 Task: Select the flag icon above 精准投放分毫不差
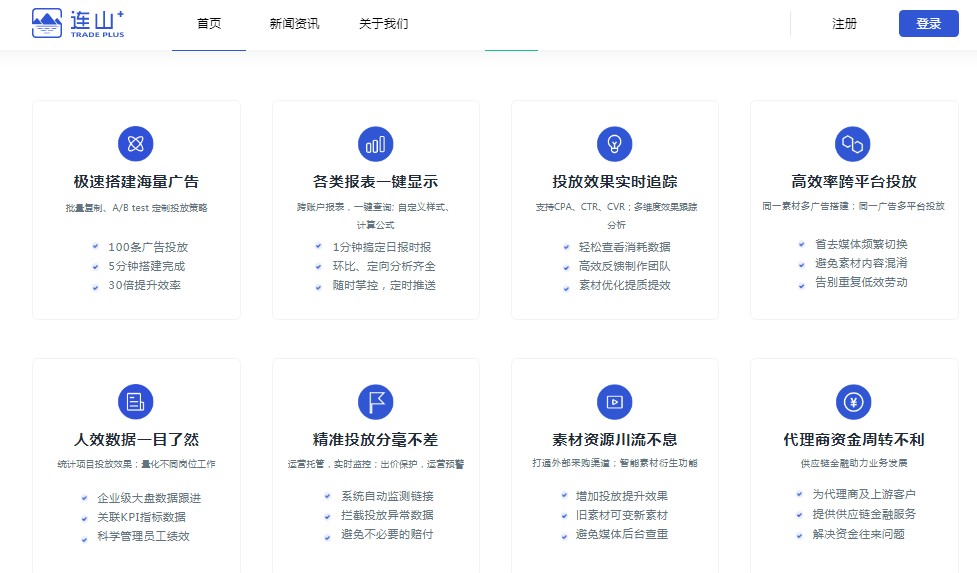point(375,402)
